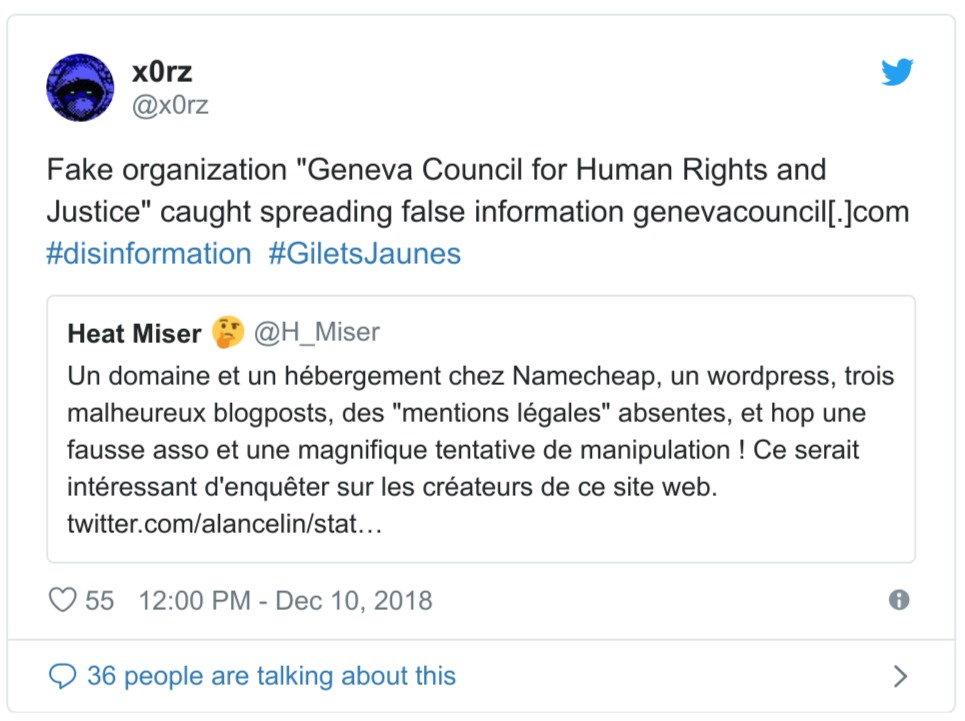Visit the @x0rz handle link
The height and width of the screenshot is (721, 965).
[x=170, y=105]
